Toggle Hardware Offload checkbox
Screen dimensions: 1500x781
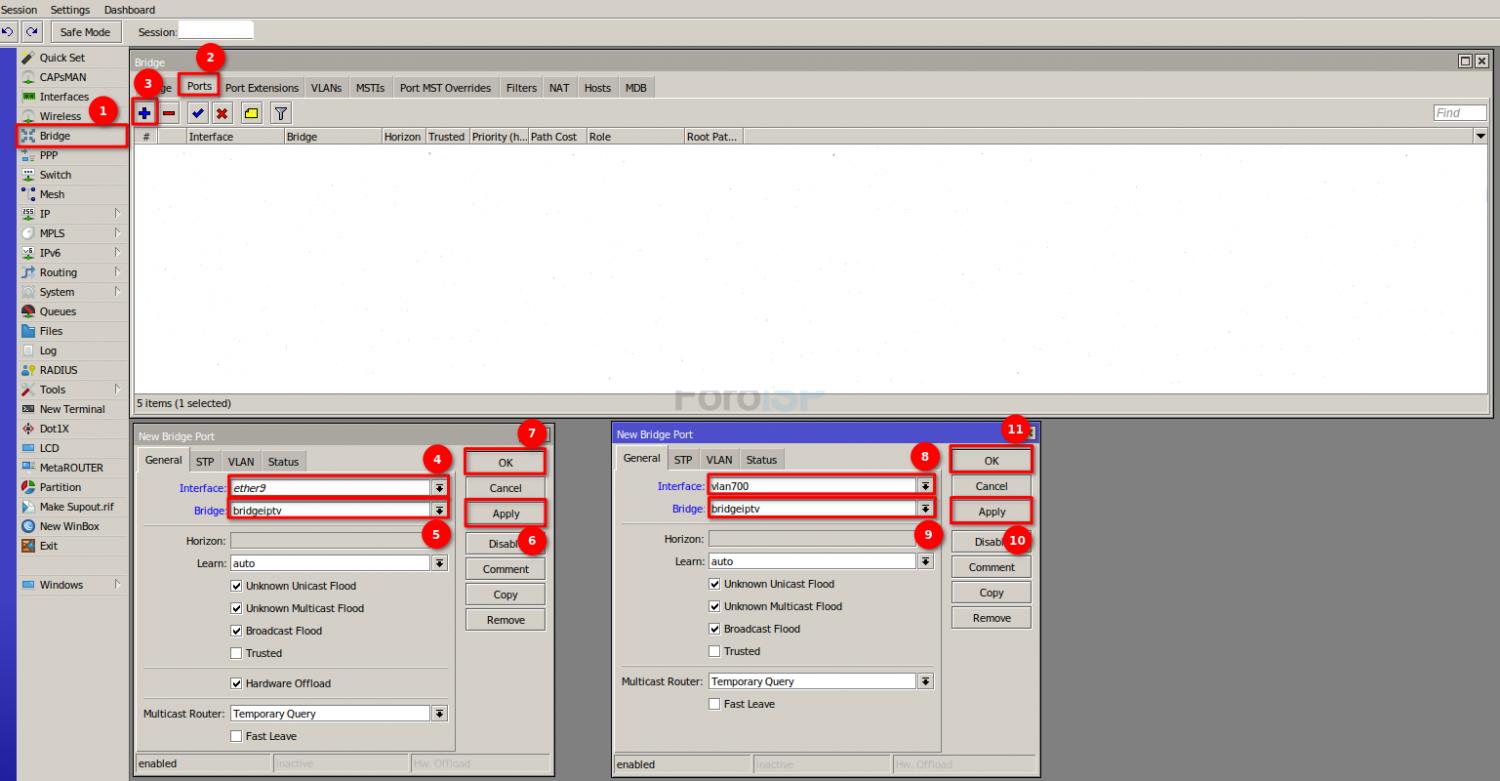(237, 684)
